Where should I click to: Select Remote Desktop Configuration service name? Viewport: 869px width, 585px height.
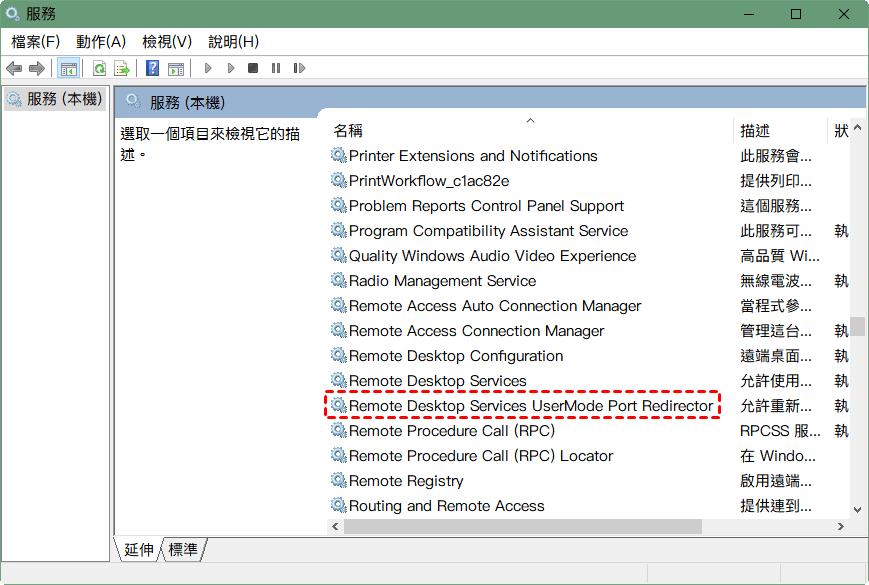(x=456, y=356)
